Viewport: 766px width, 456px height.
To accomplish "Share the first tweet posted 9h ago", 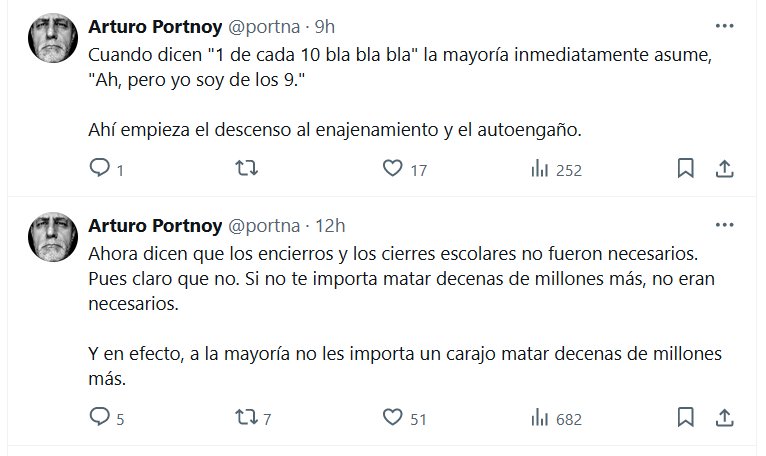I will point(722,169).
